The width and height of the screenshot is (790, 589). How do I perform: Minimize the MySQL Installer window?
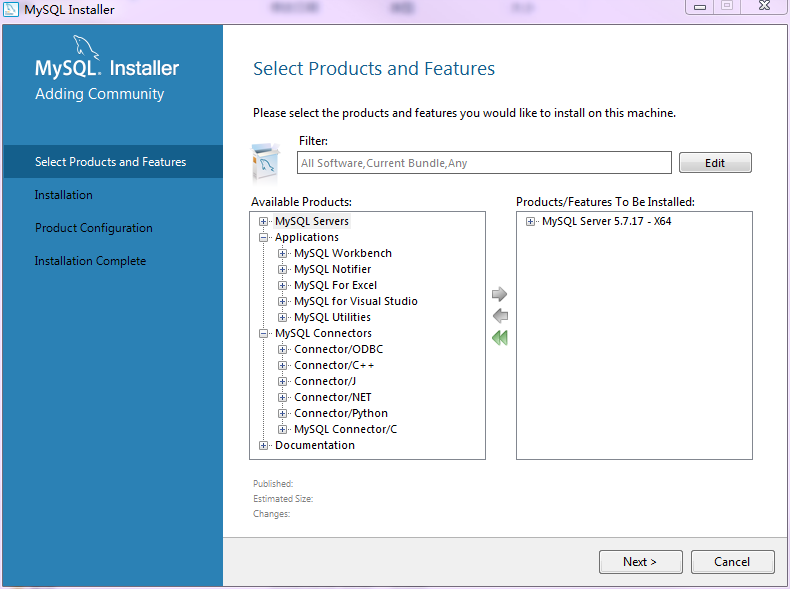(700, 7)
